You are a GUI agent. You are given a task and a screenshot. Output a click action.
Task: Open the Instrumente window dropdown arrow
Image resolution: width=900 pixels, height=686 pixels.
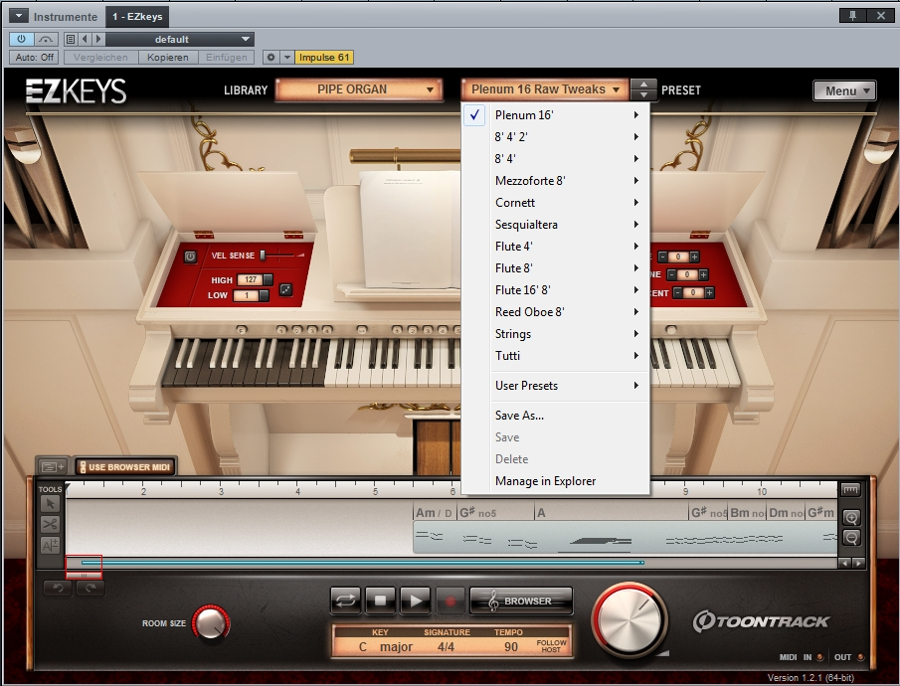click(x=18, y=16)
